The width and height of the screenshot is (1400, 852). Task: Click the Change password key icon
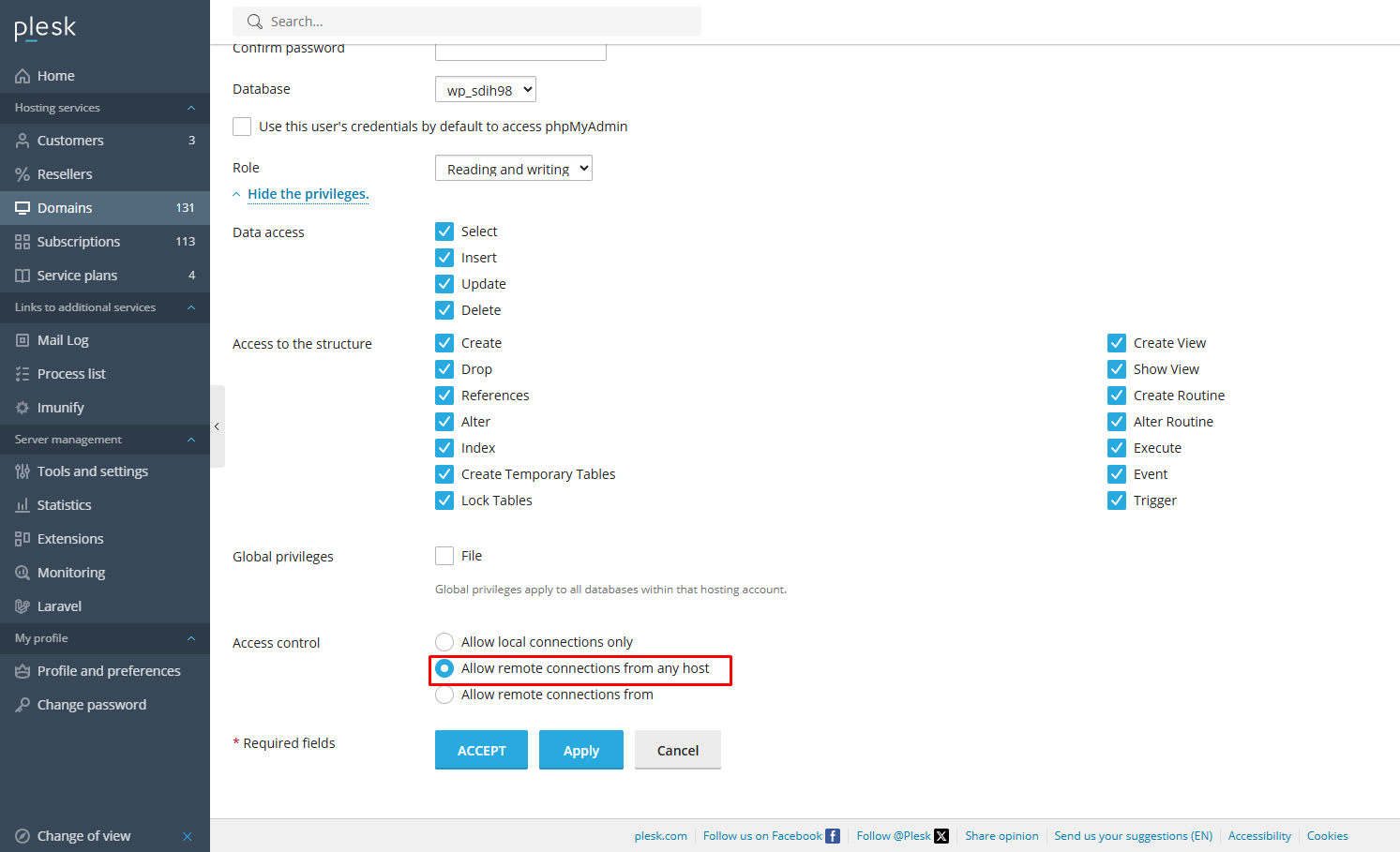pyautogui.click(x=23, y=705)
